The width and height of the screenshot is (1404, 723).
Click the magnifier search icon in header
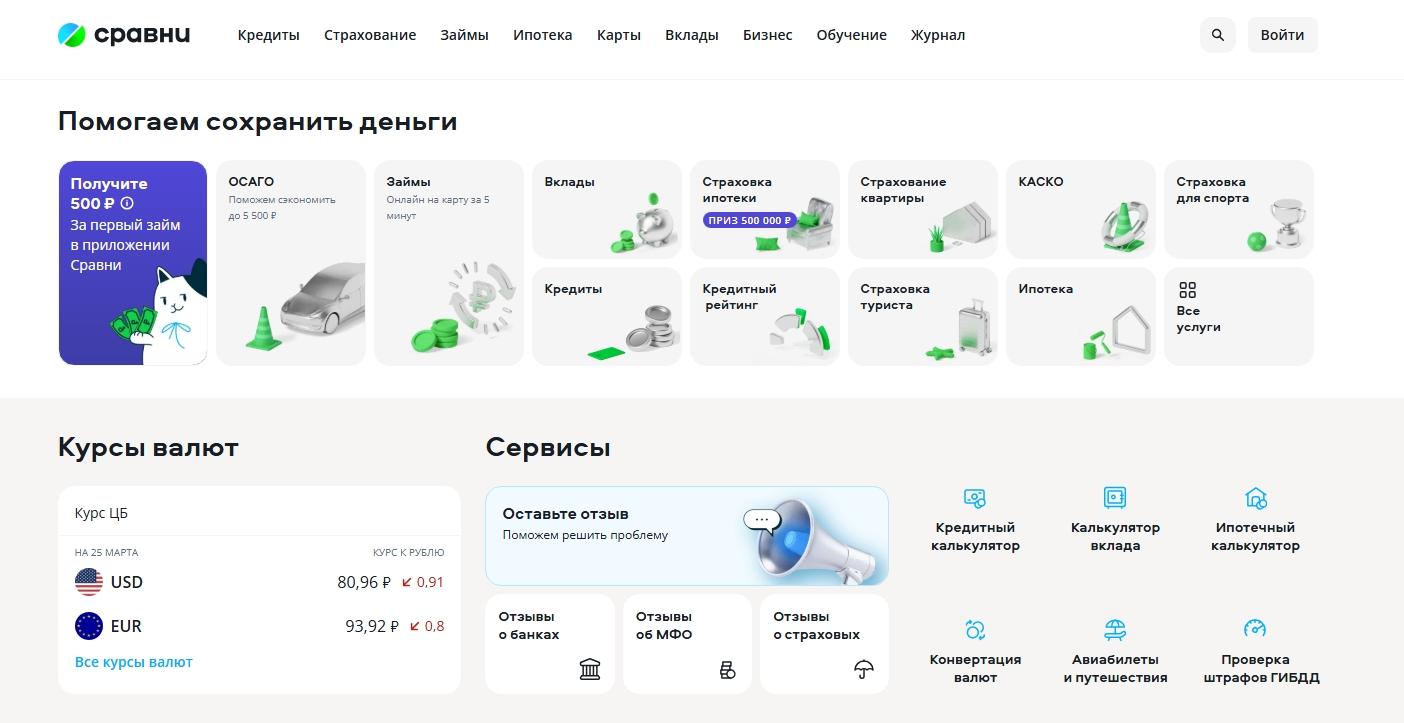click(1217, 35)
